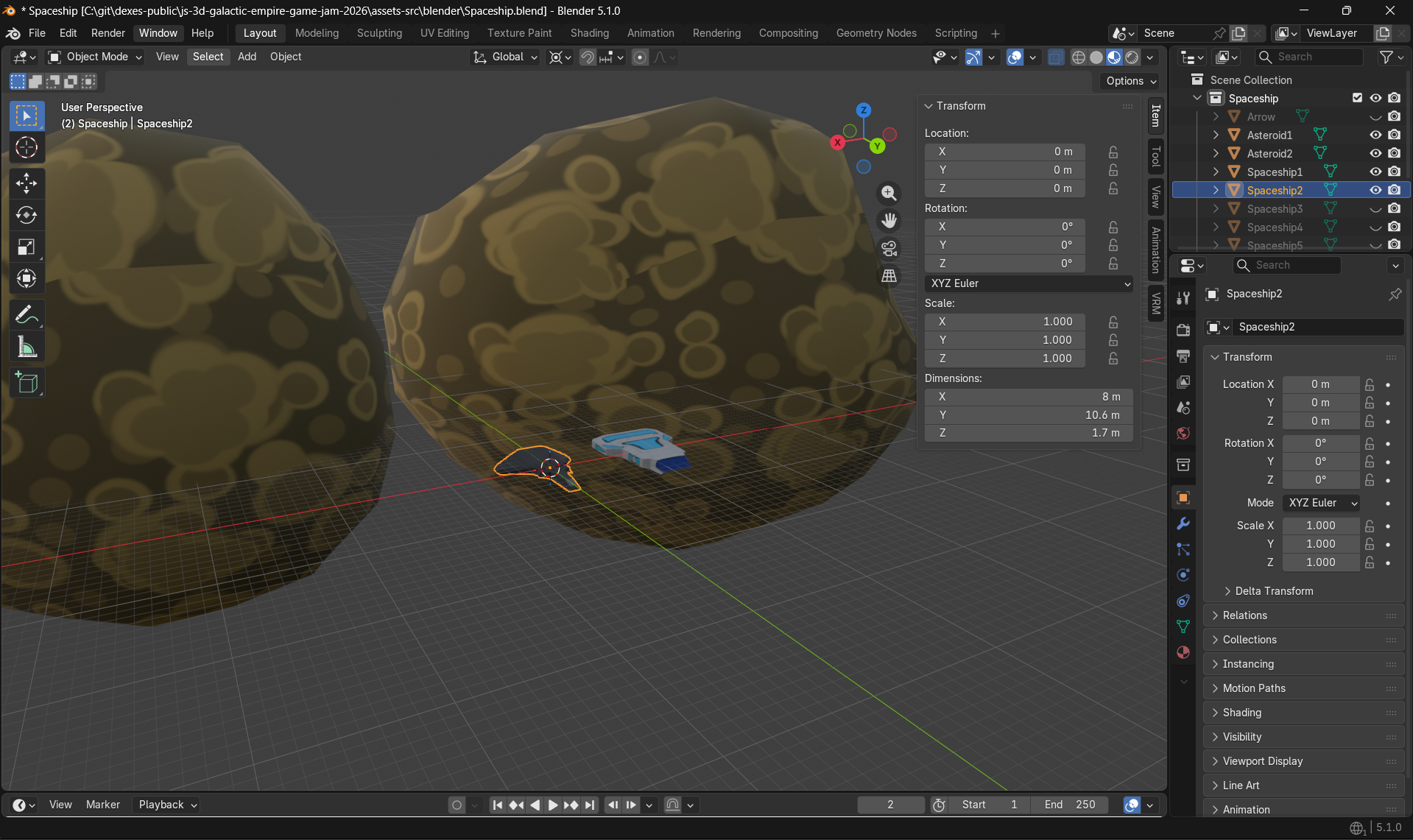Open the viewport Options popover
1413x840 pixels.
(1129, 81)
